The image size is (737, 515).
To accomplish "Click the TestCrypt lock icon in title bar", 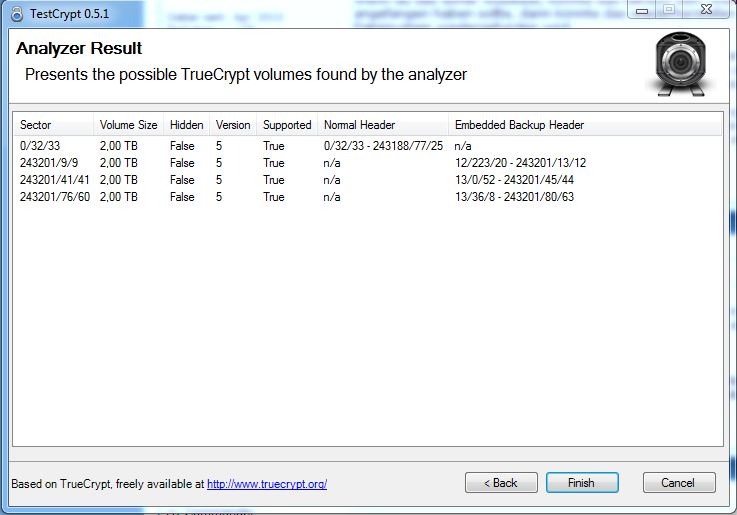I will (17, 14).
